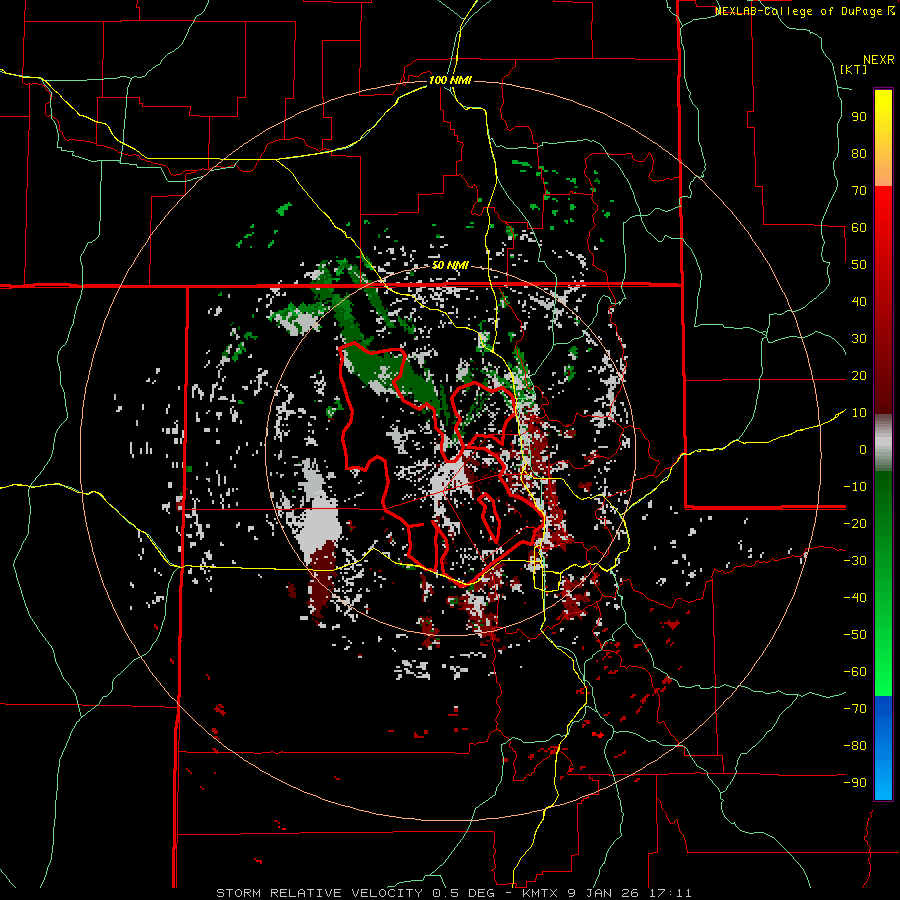Screen dimensions: 900x900
Task: Click the "100 NMI" range ring label
Action: (x=450, y=80)
